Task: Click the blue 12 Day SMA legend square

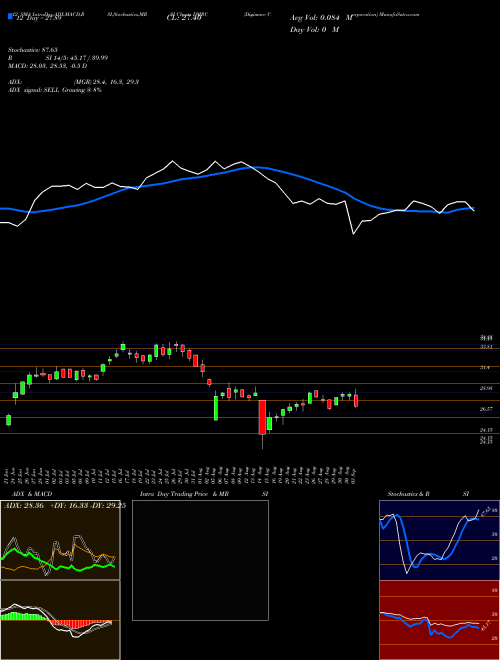Action: click(x=11, y=17)
